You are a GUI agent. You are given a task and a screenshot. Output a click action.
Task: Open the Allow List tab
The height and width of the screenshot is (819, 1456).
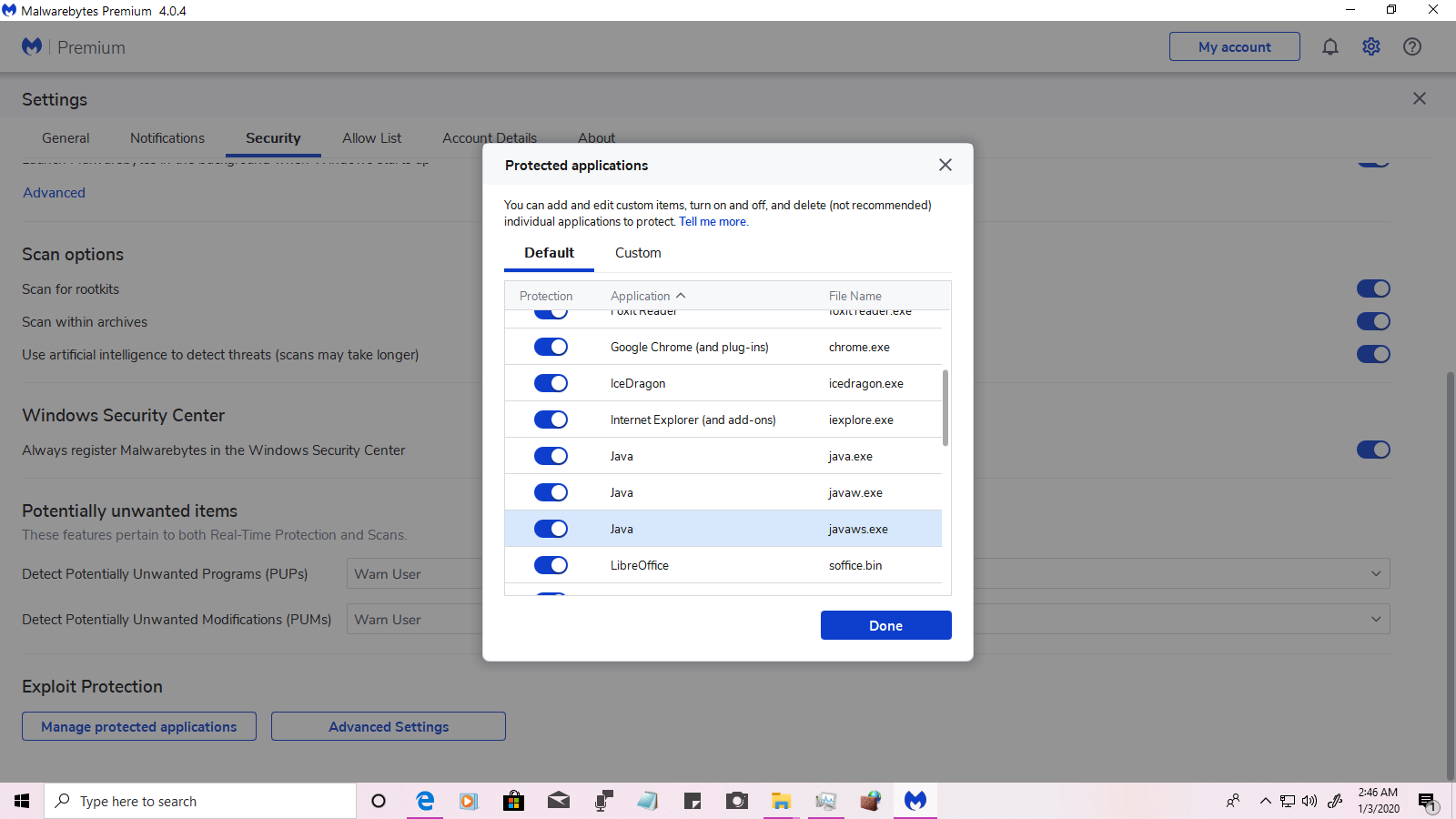click(x=371, y=138)
